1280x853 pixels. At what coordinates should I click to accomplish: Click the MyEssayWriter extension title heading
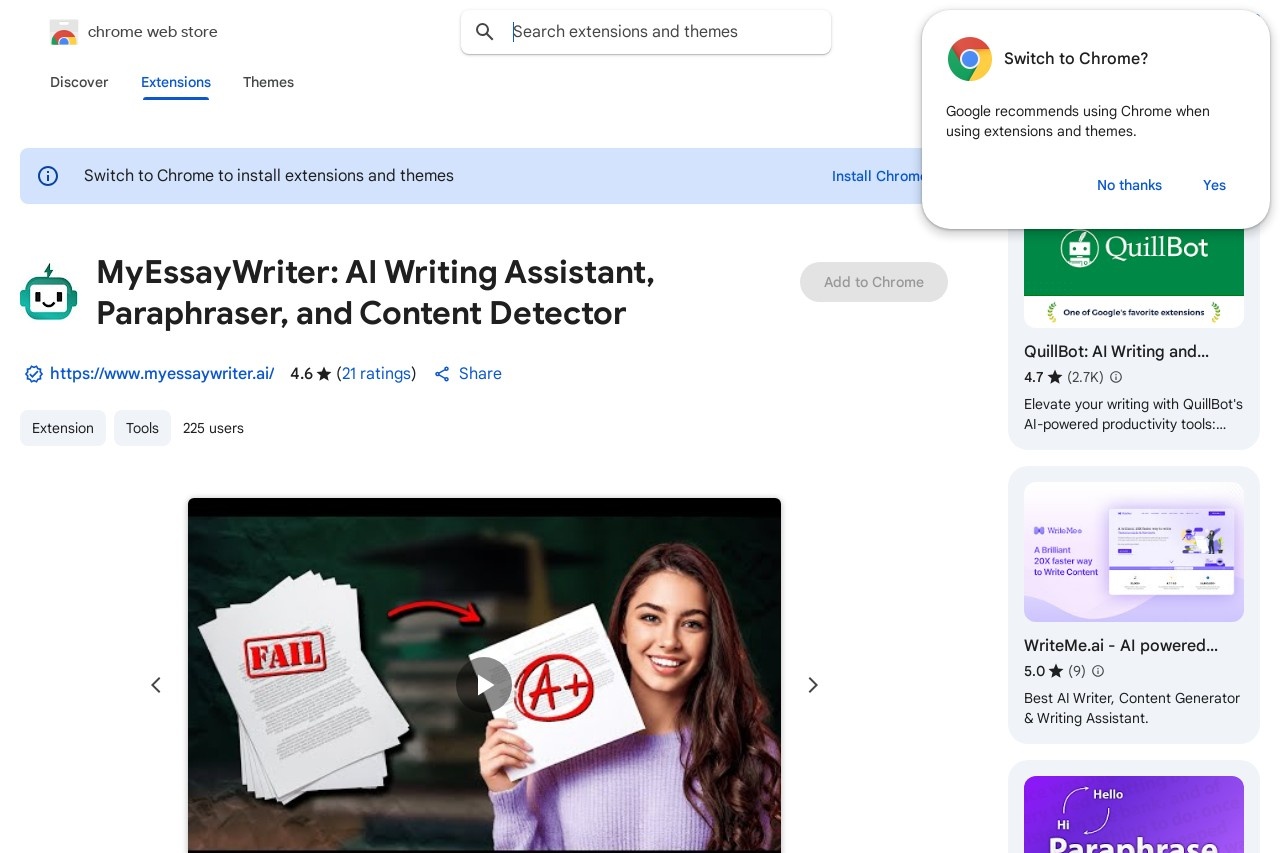376,292
